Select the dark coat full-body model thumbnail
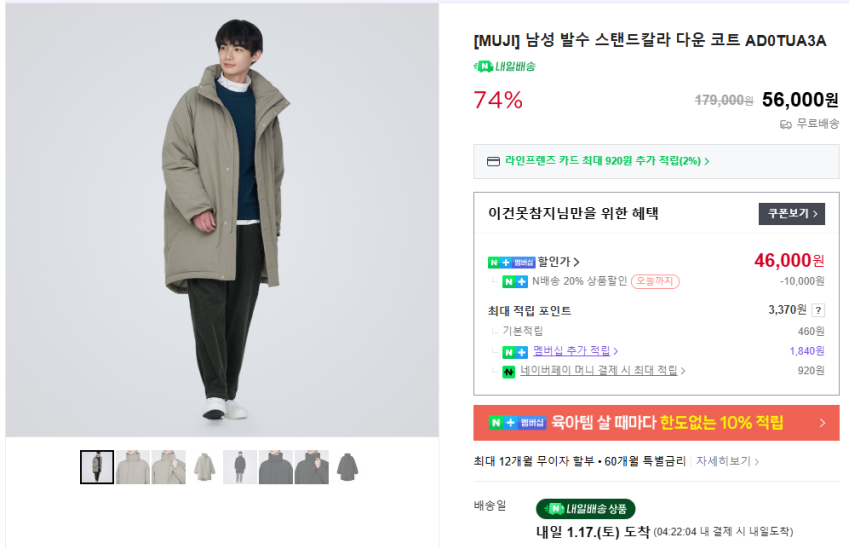The height and width of the screenshot is (549, 849). point(240,467)
